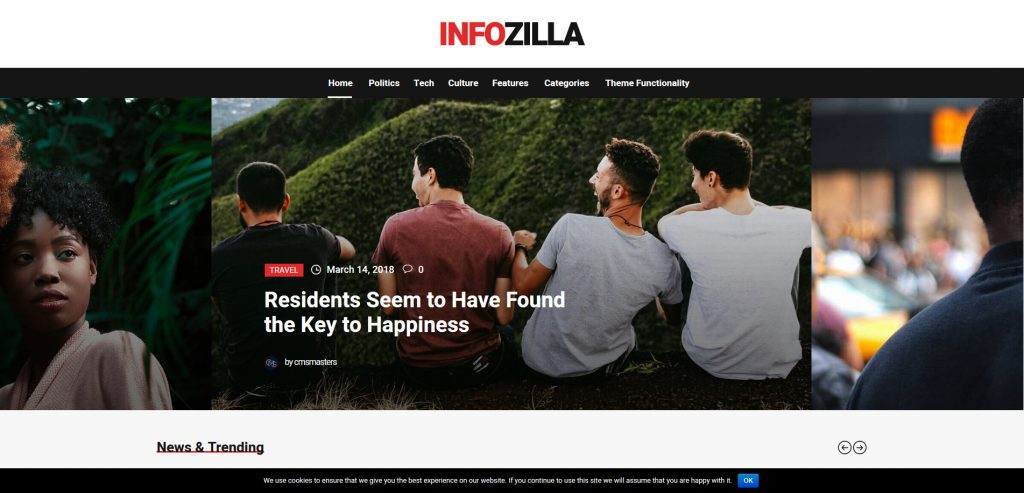The width and height of the screenshot is (1024, 493).
Task: Expand the Theme Functionality menu
Action: coord(647,83)
